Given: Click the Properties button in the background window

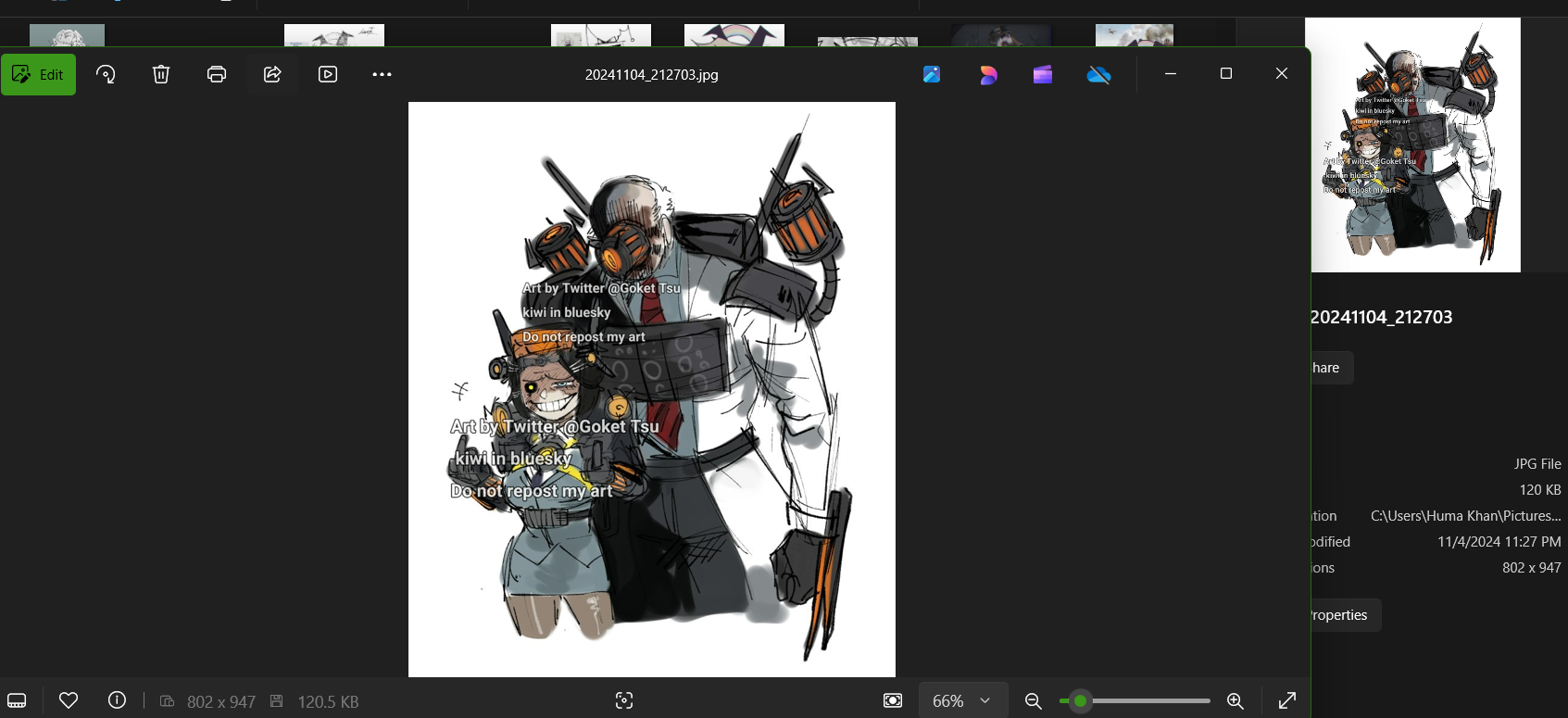Looking at the screenshot, I should (x=1346, y=615).
